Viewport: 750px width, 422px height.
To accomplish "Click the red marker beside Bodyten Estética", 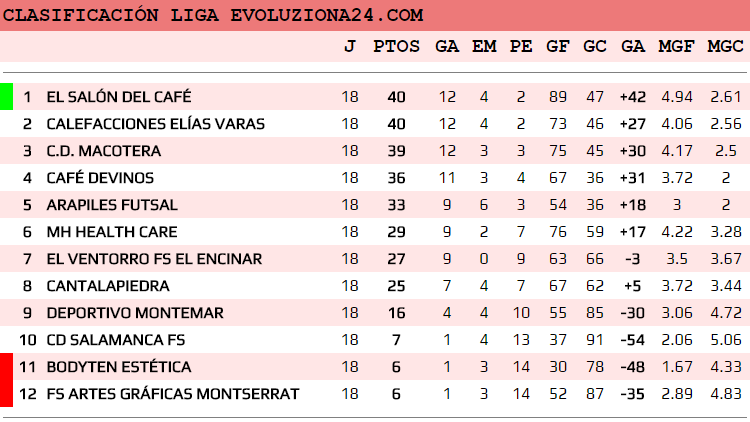I will (x=6, y=367).
